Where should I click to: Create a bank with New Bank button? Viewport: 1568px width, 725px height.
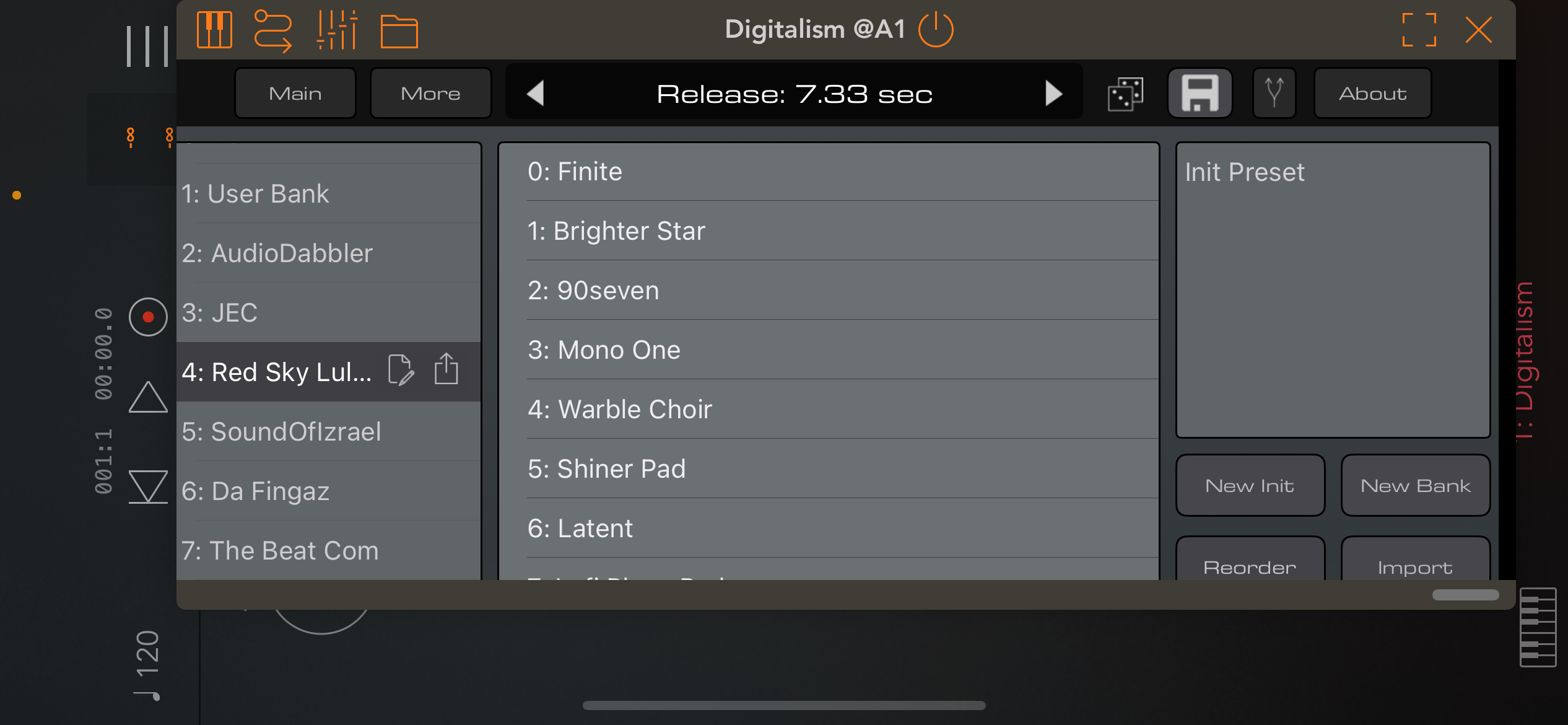(1416, 485)
